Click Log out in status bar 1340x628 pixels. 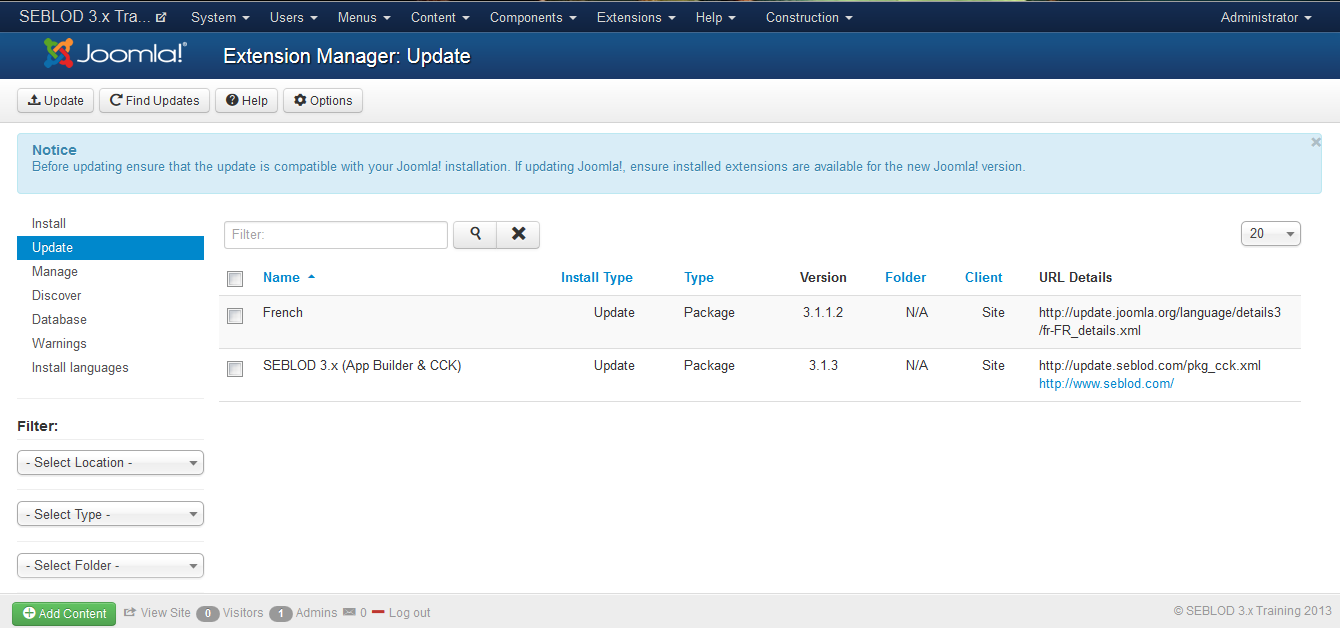(402, 613)
